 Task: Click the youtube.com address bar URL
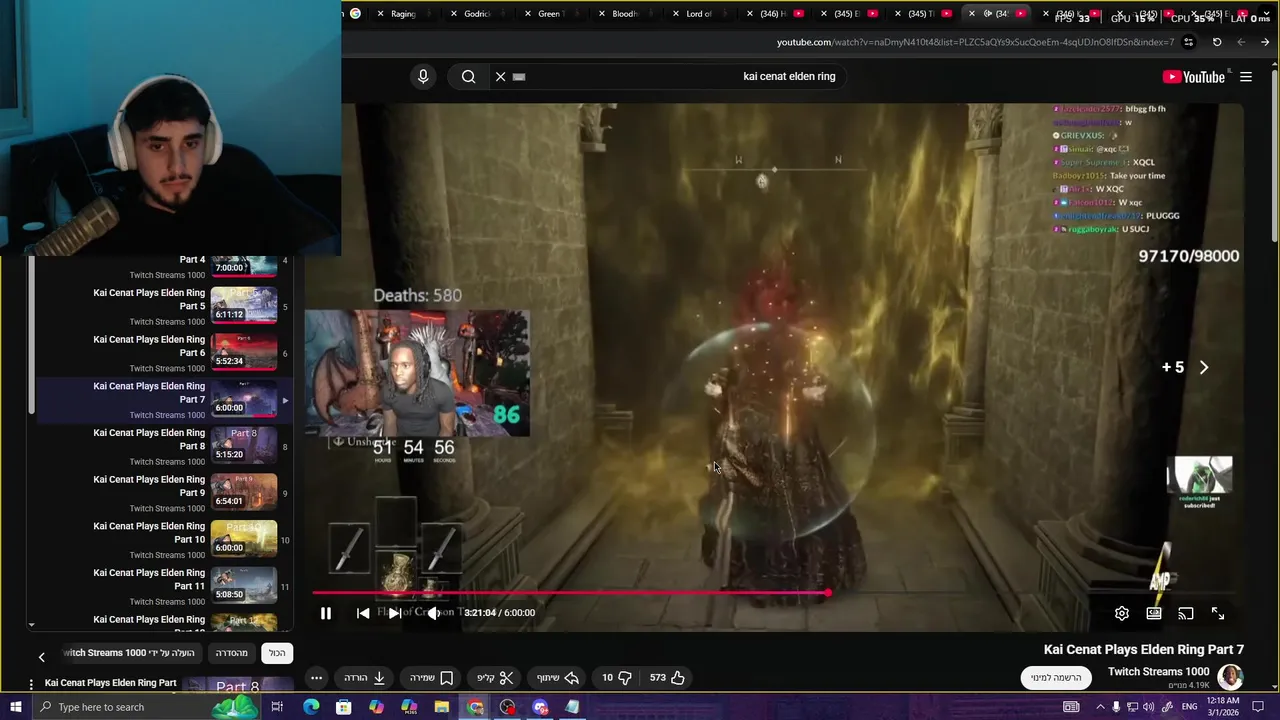pos(975,42)
